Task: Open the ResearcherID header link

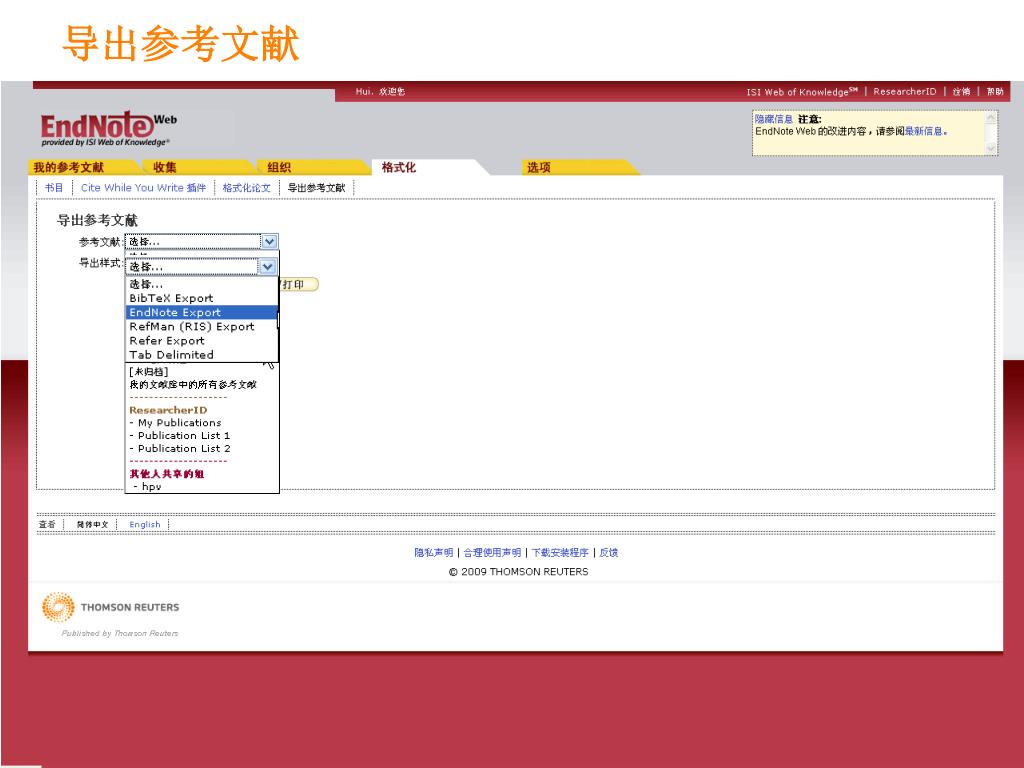Action: (904, 92)
